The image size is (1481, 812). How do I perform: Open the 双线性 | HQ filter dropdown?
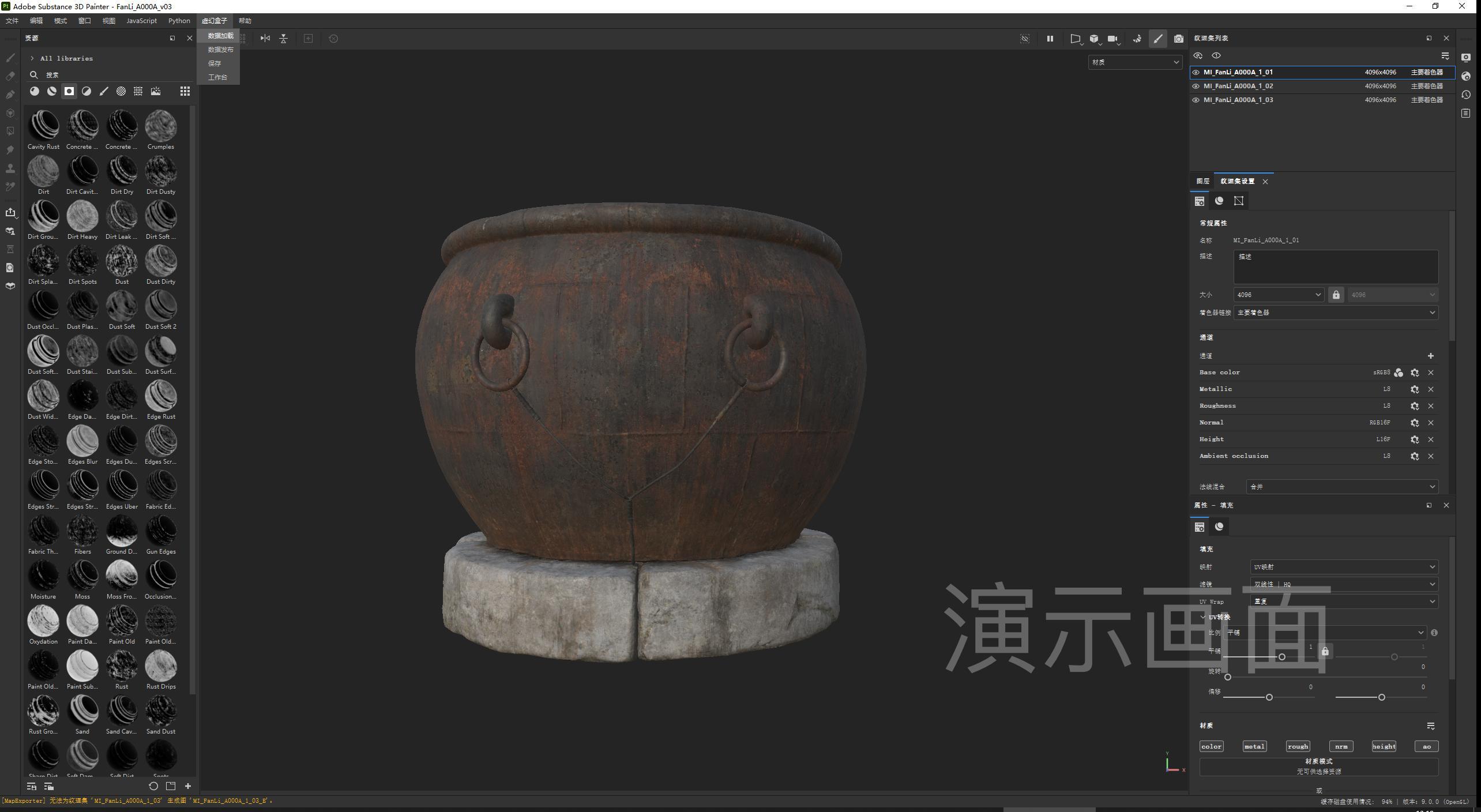1344,584
